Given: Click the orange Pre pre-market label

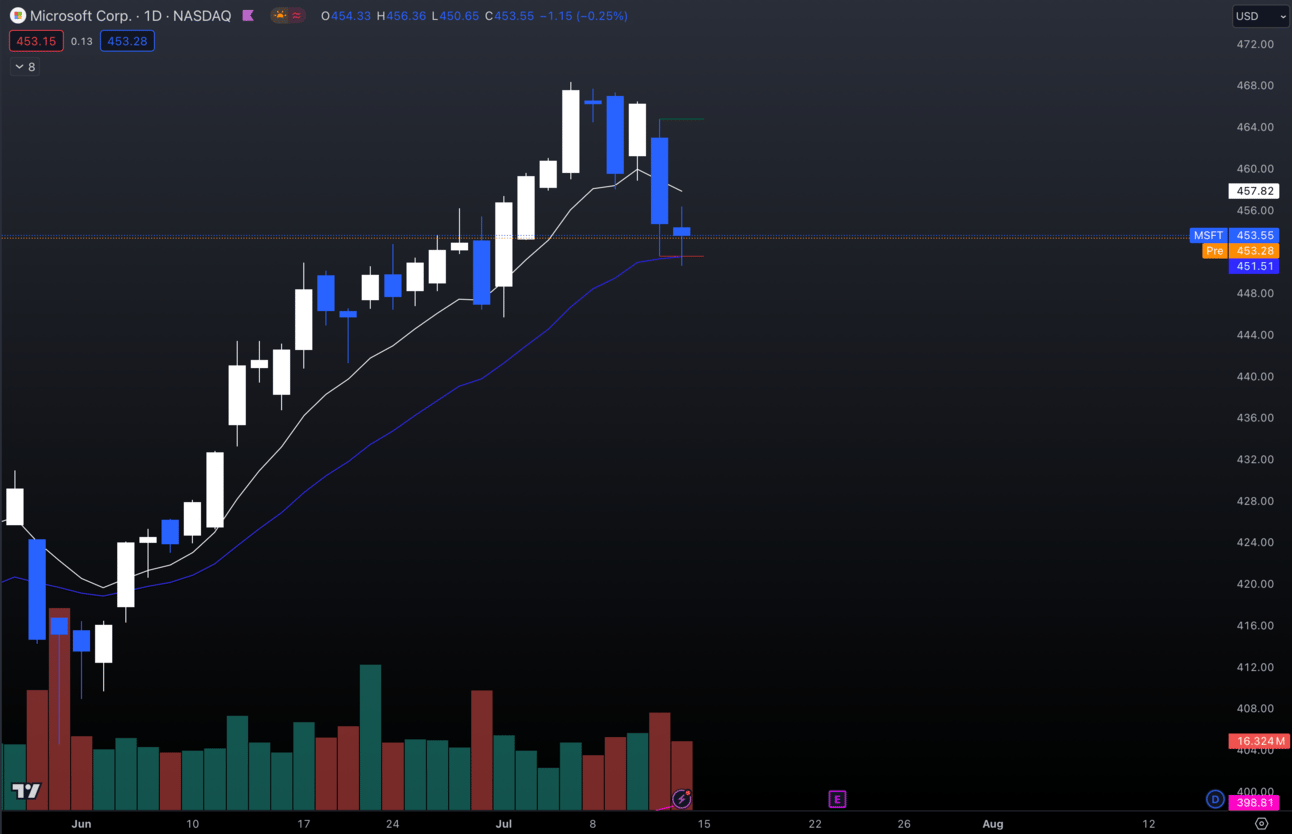Looking at the screenshot, I should click(1214, 250).
